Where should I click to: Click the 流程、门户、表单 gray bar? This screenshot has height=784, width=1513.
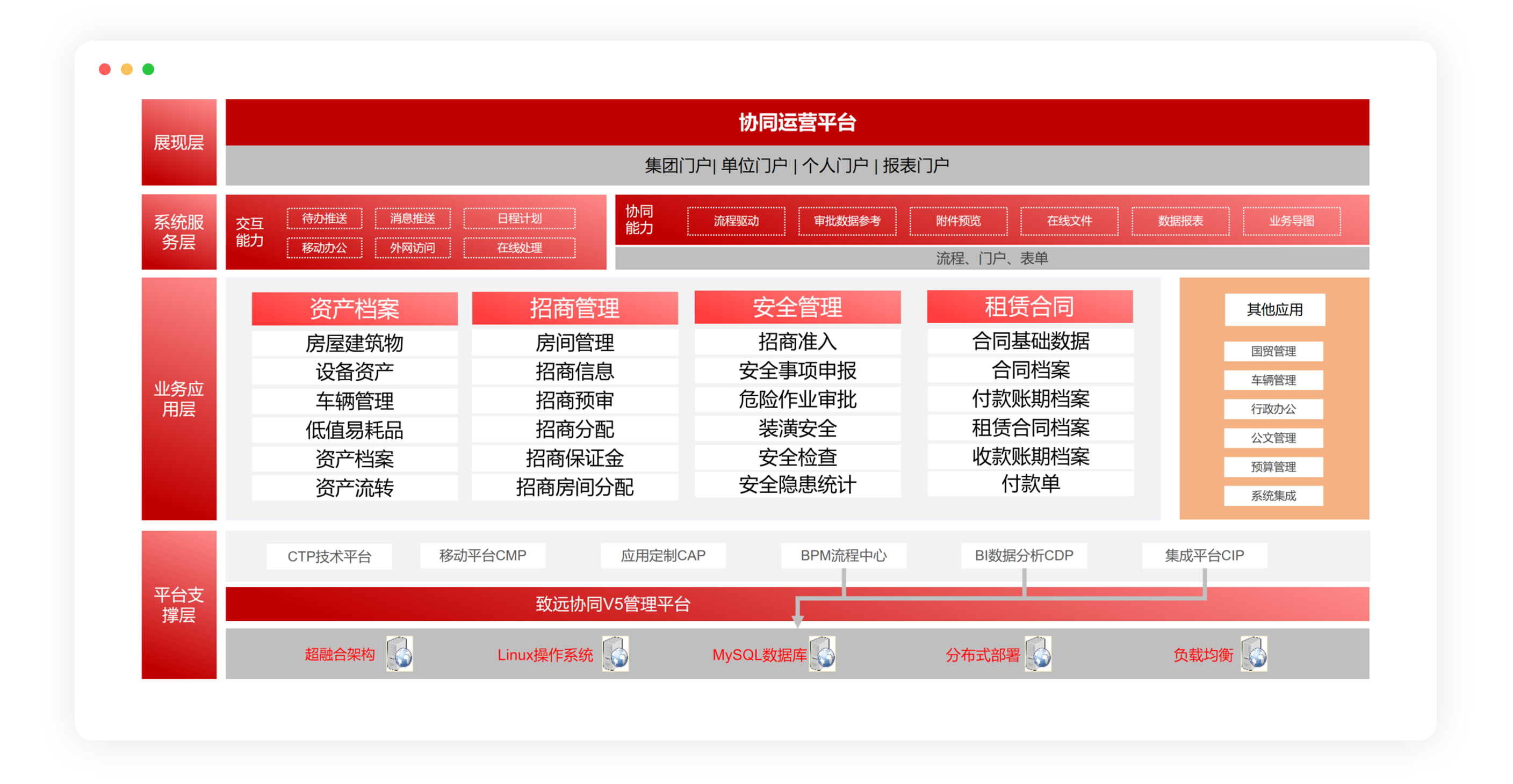(992, 258)
